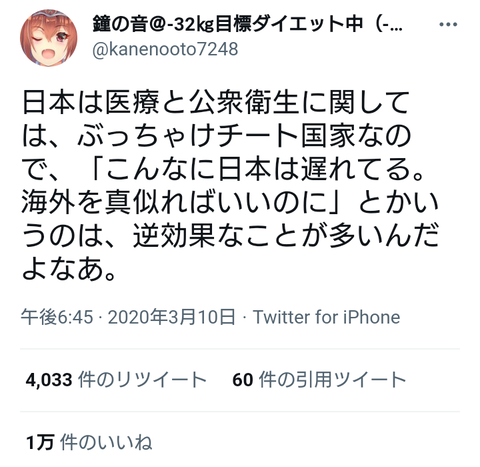
Task: Select the tweet's first line 日本は医療と公衆衛生
Action: 160,102
